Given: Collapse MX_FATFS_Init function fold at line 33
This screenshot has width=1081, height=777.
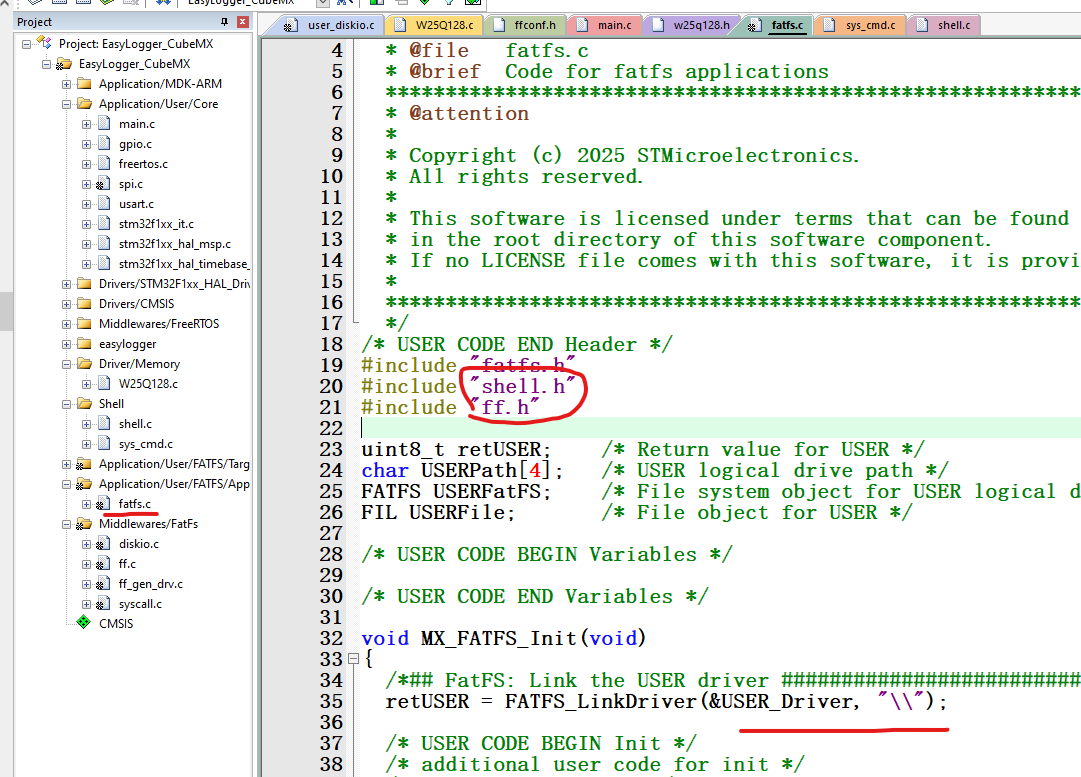Looking at the screenshot, I should [354, 659].
